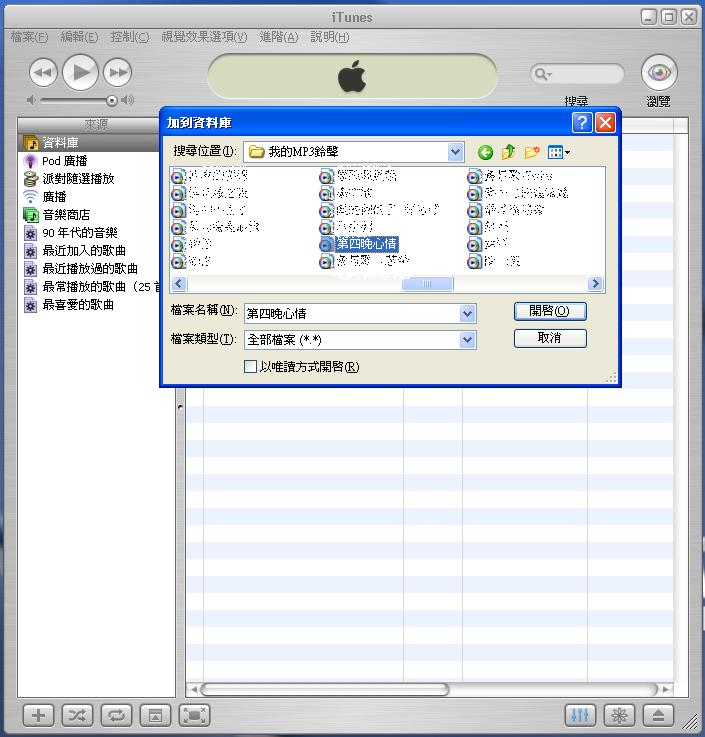705x737 pixels.
Task: Create new folder icon in dialog
Action: pos(532,152)
